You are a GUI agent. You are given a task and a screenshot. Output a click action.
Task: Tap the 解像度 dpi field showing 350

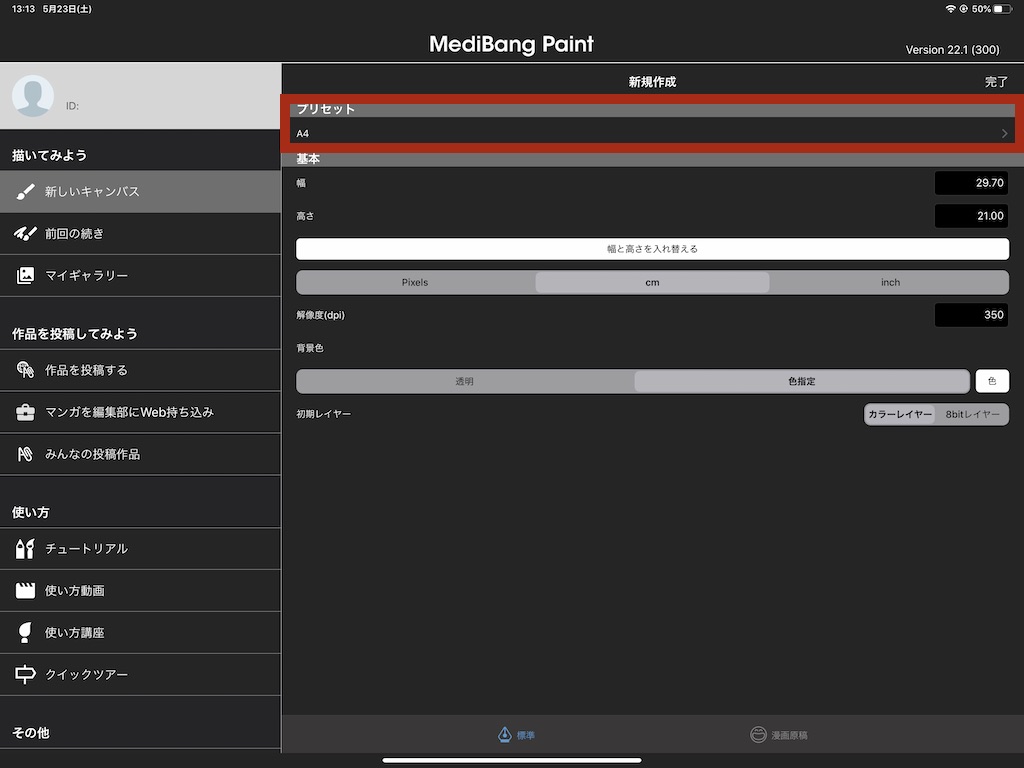coord(971,315)
